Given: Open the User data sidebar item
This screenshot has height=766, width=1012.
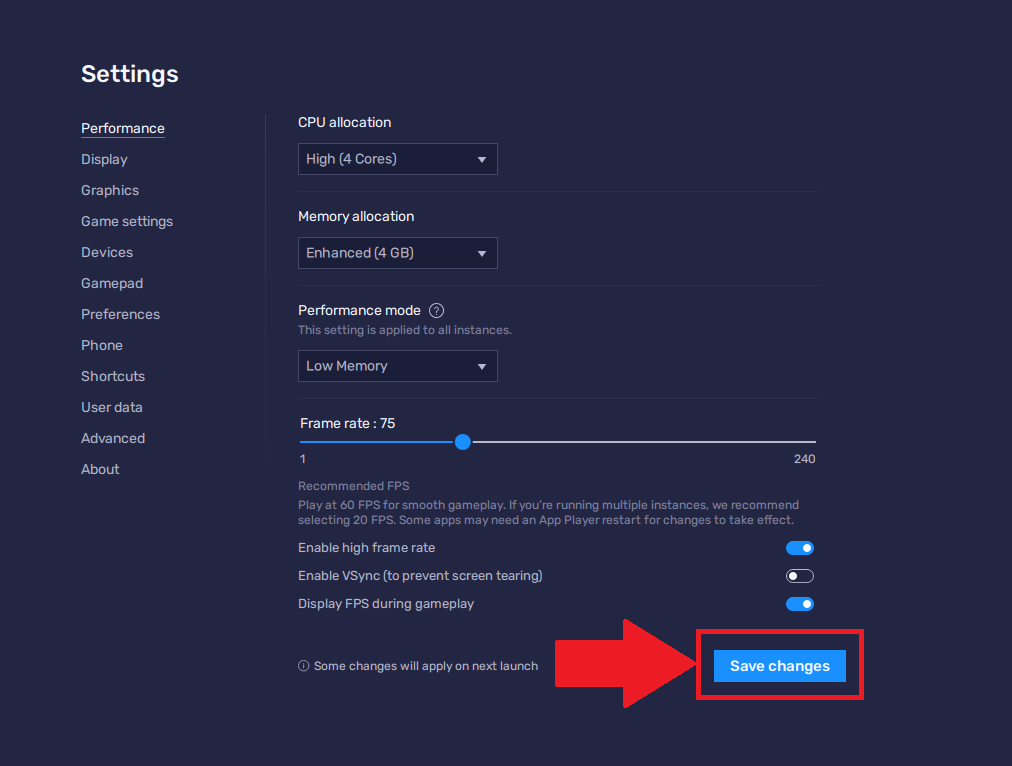Looking at the screenshot, I should pos(112,407).
